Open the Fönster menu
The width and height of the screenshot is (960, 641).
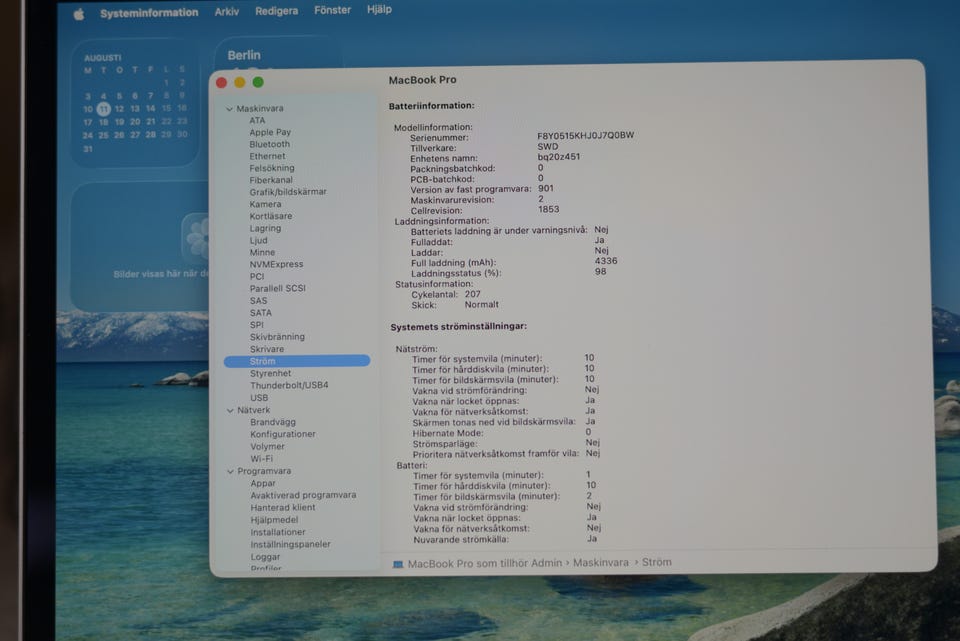click(x=332, y=10)
